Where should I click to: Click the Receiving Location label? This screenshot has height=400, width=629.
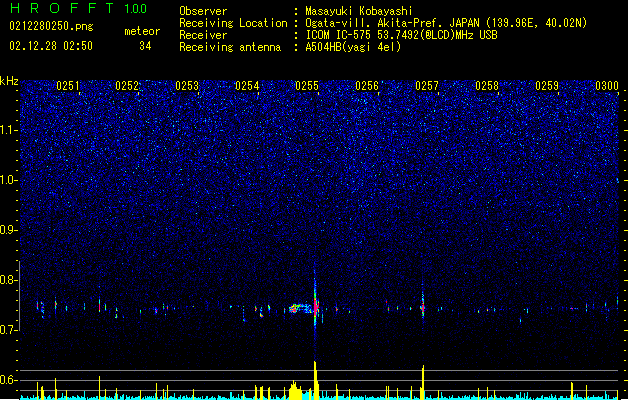233,23
